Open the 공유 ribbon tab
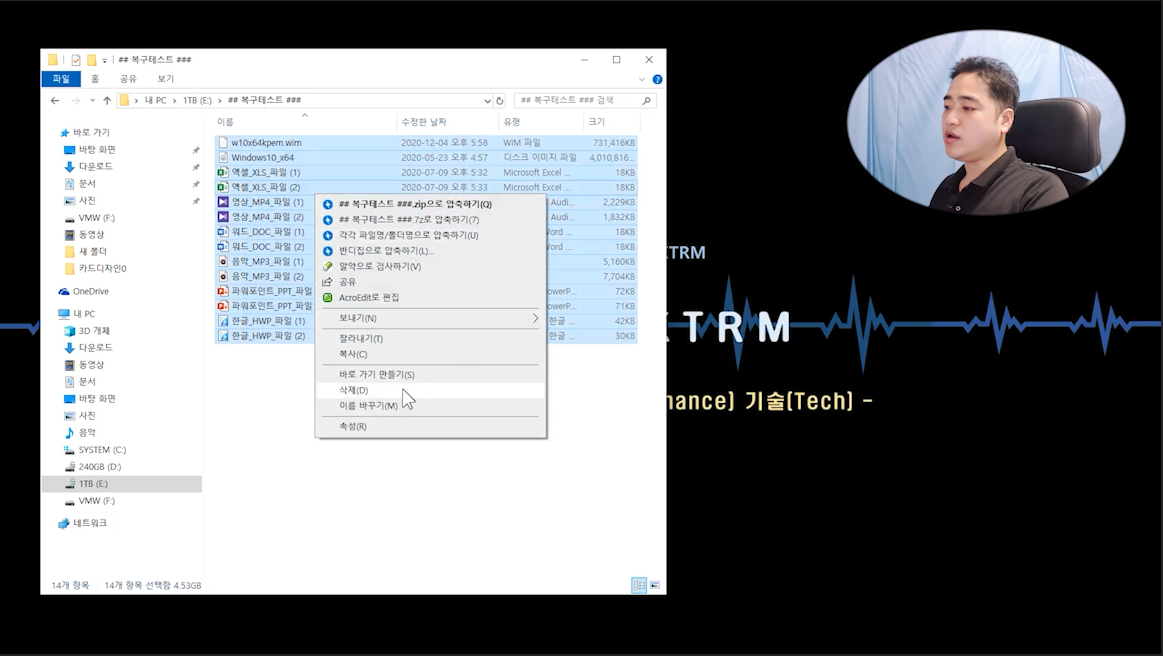1163x656 pixels. (128, 79)
